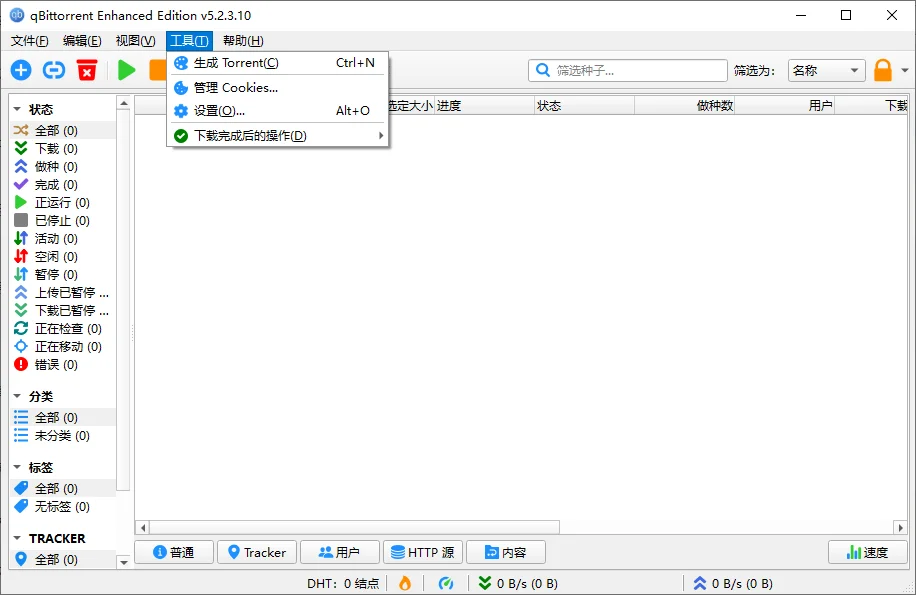Collapse the 标签 section
This screenshot has height=595, width=916.
tap(18, 468)
